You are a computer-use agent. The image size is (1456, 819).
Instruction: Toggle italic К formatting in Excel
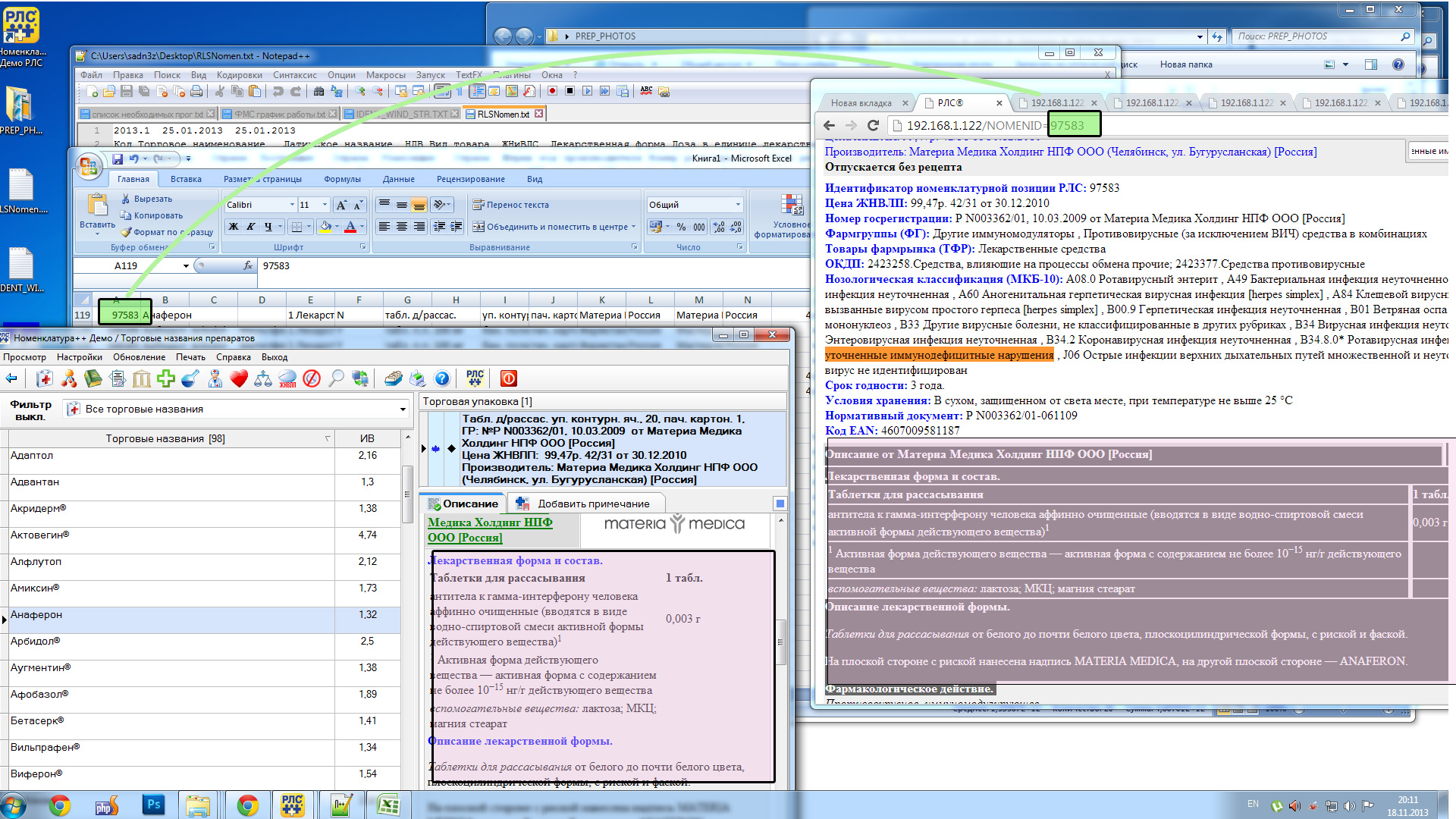click(250, 227)
